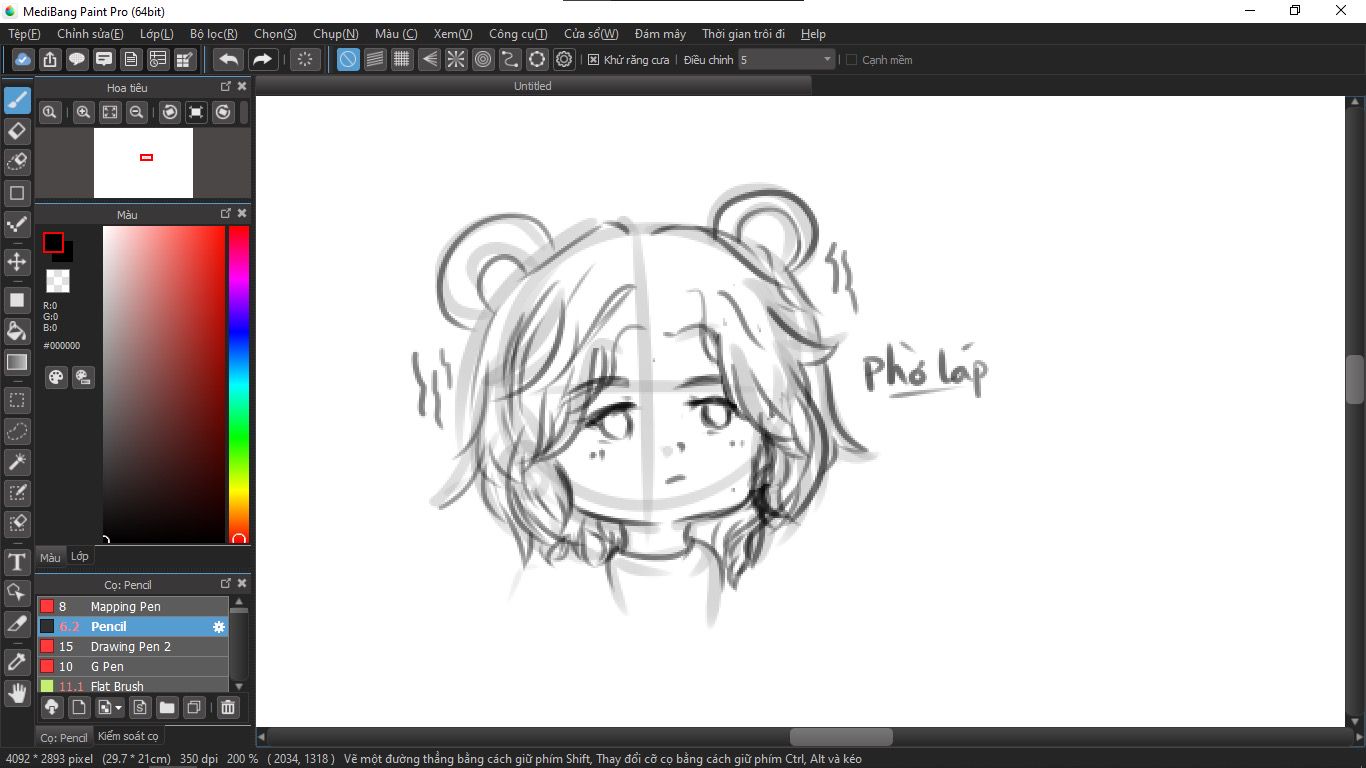This screenshot has height=768, width=1366.
Task: Turn off snap with the Snap Off button
Action: tap(348, 60)
